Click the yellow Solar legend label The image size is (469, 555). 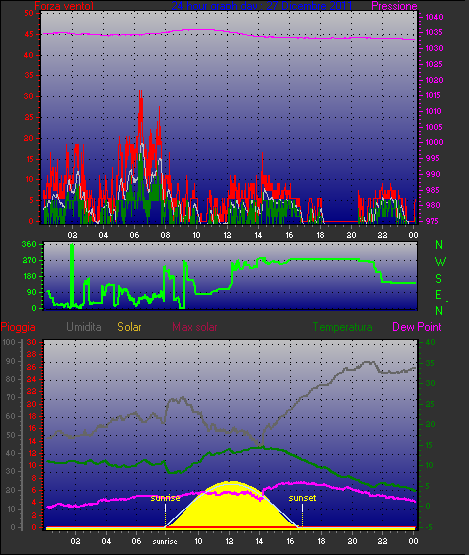pos(129,327)
